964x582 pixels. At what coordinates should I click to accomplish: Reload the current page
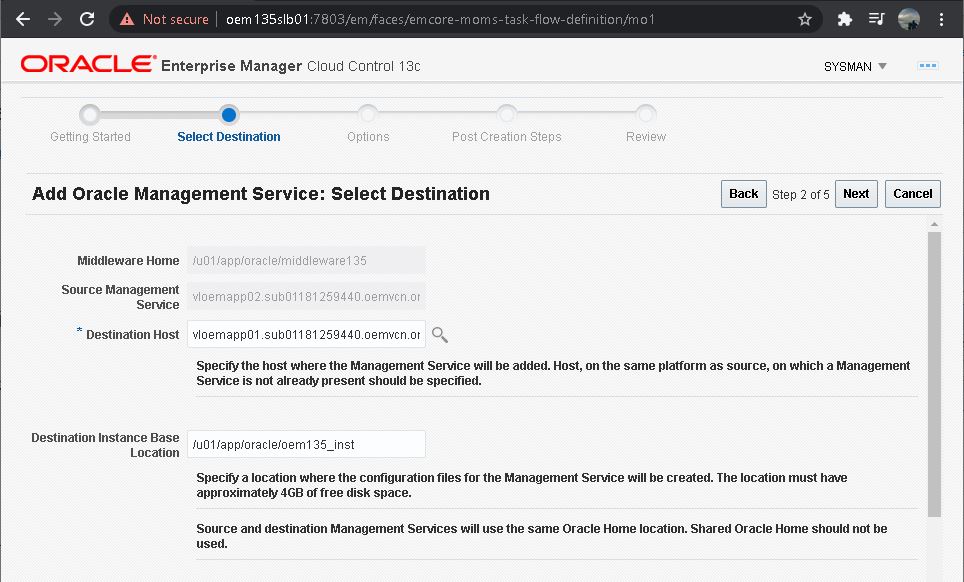coord(89,18)
